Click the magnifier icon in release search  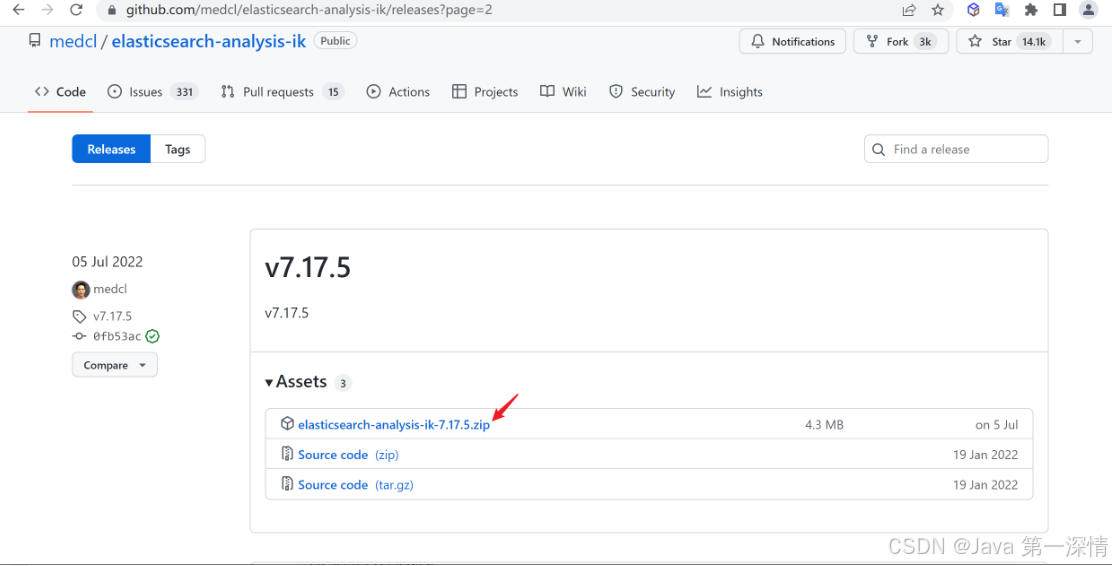[x=878, y=150]
